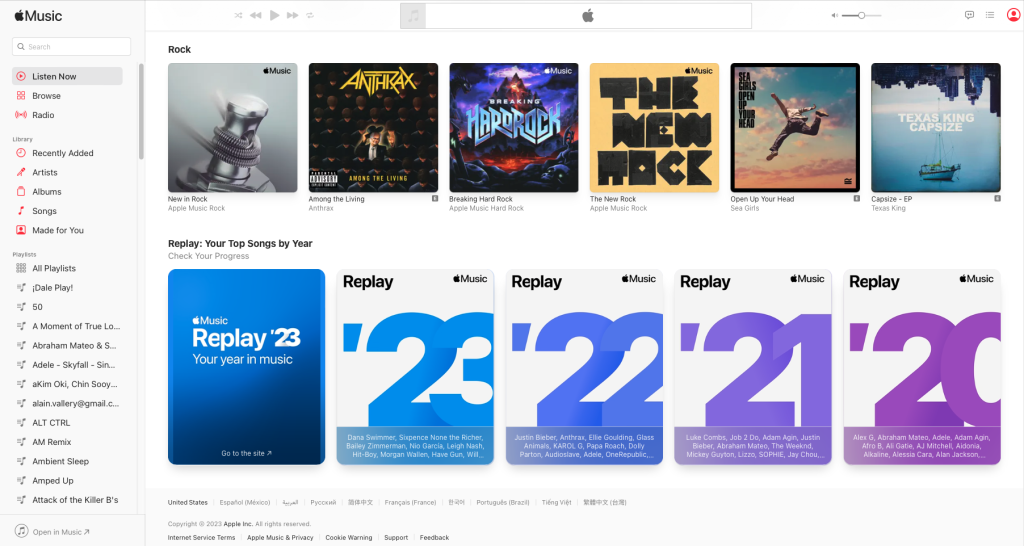Screen dimensions: 1024x546
Task: Show the Up Next queue list
Action: [990, 15]
